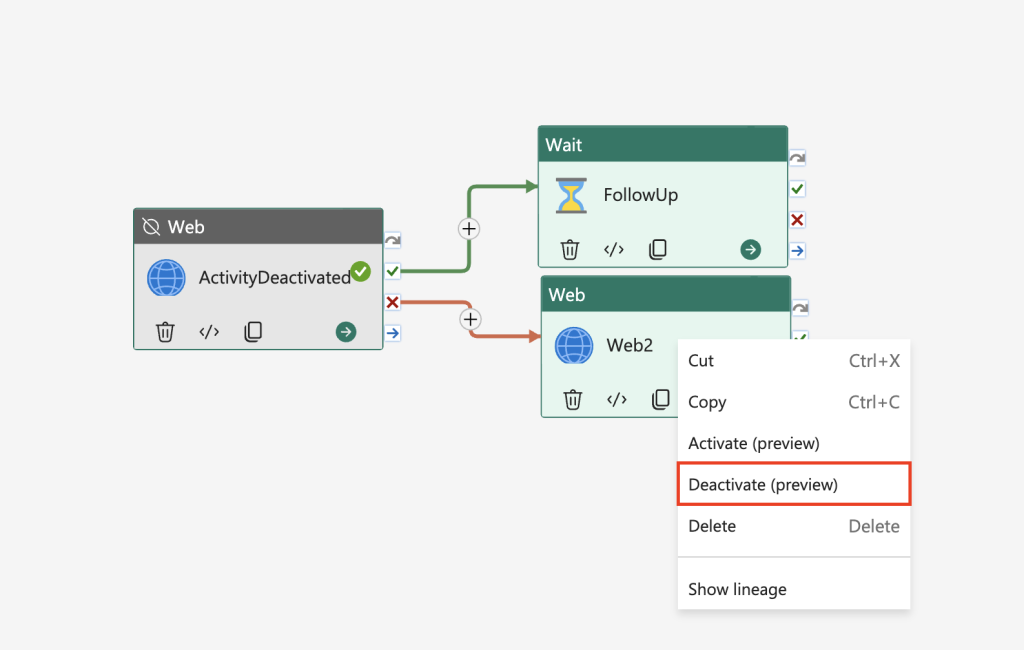Duplicate the FollowUp Wait activity
Screen dimensions: 1024x650
[x=657, y=249]
